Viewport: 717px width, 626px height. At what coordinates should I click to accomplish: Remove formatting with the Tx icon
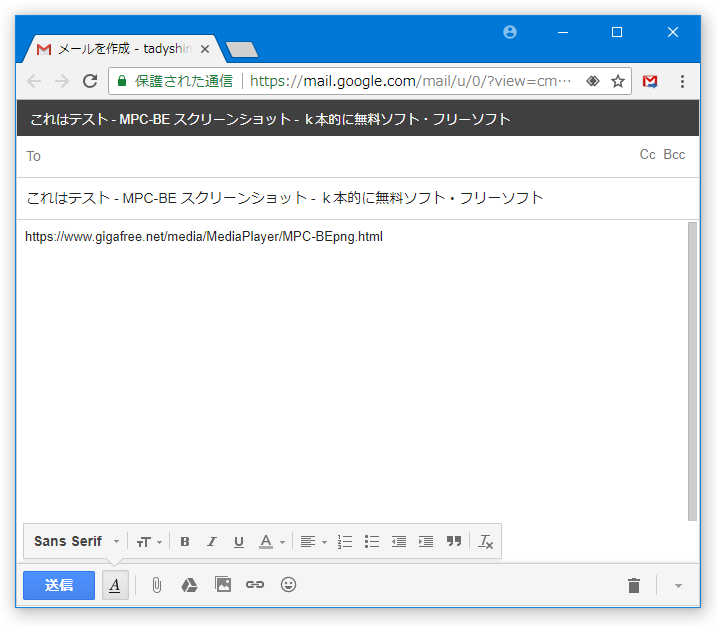point(485,542)
